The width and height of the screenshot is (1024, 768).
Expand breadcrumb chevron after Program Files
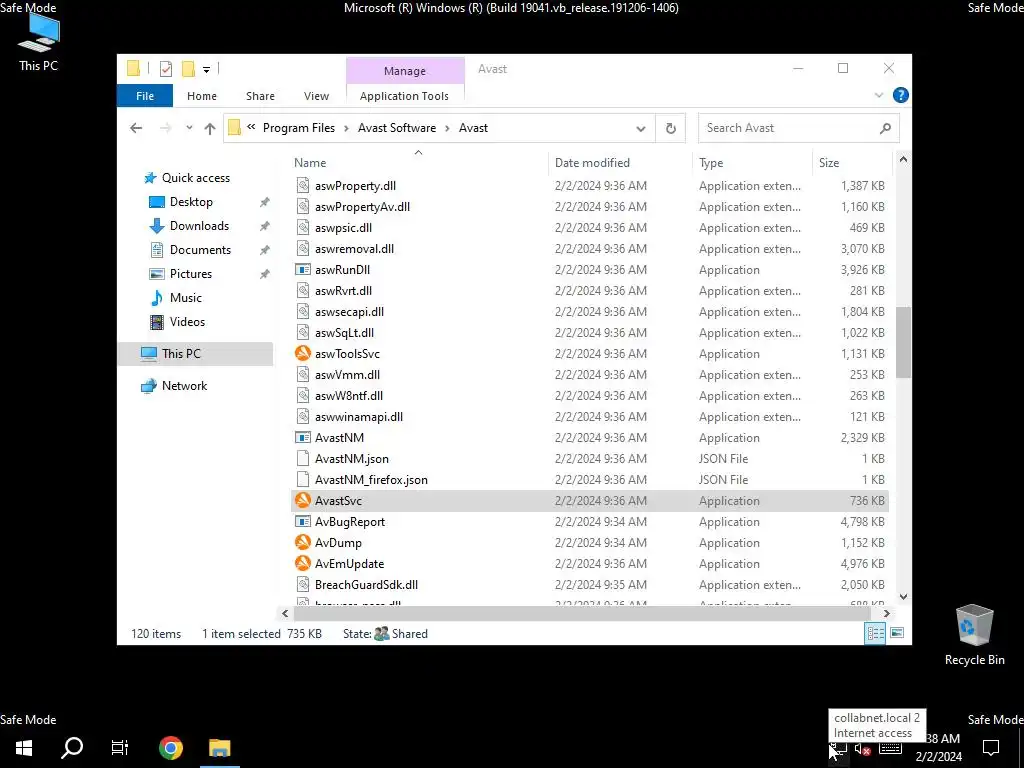click(346, 128)
